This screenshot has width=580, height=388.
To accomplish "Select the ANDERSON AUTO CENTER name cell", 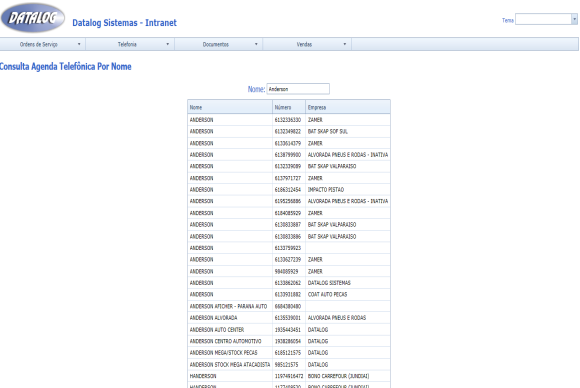I will 230,330.
